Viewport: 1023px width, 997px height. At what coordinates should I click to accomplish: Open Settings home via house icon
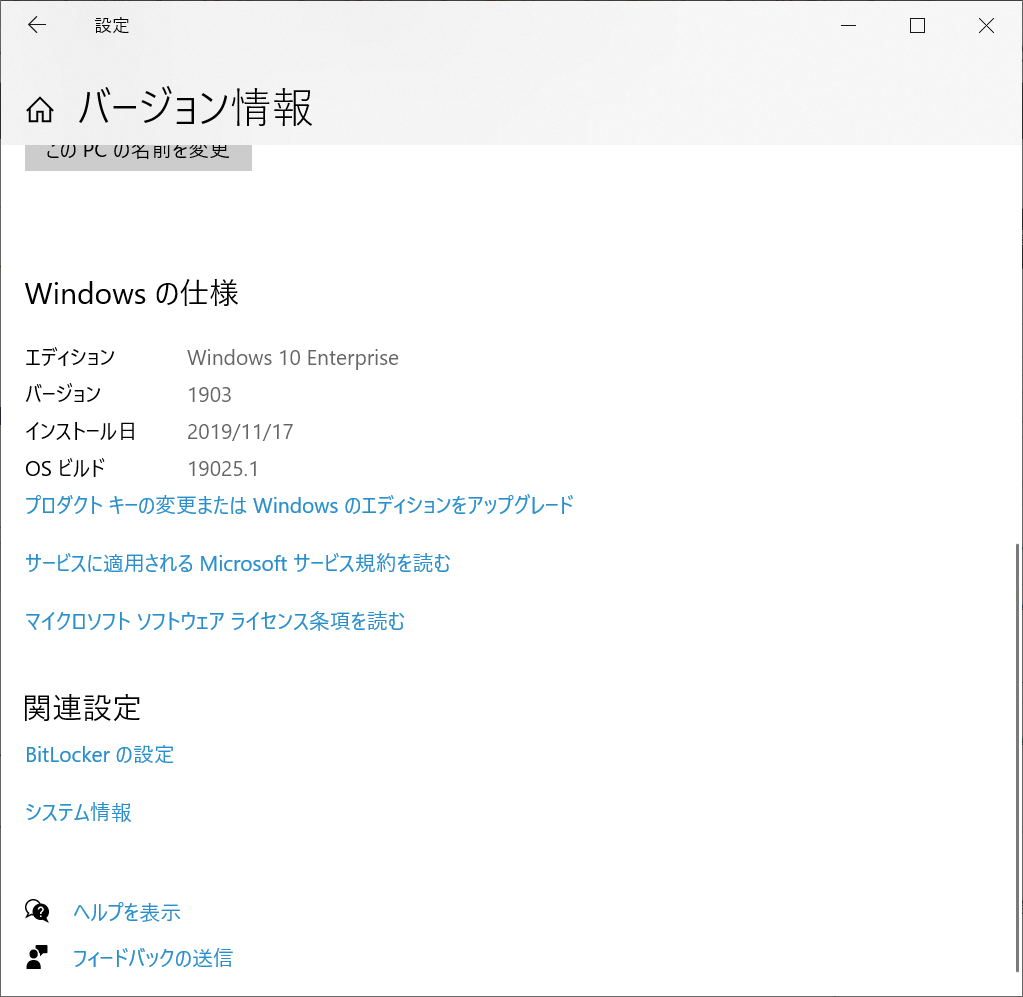[40, 110]
